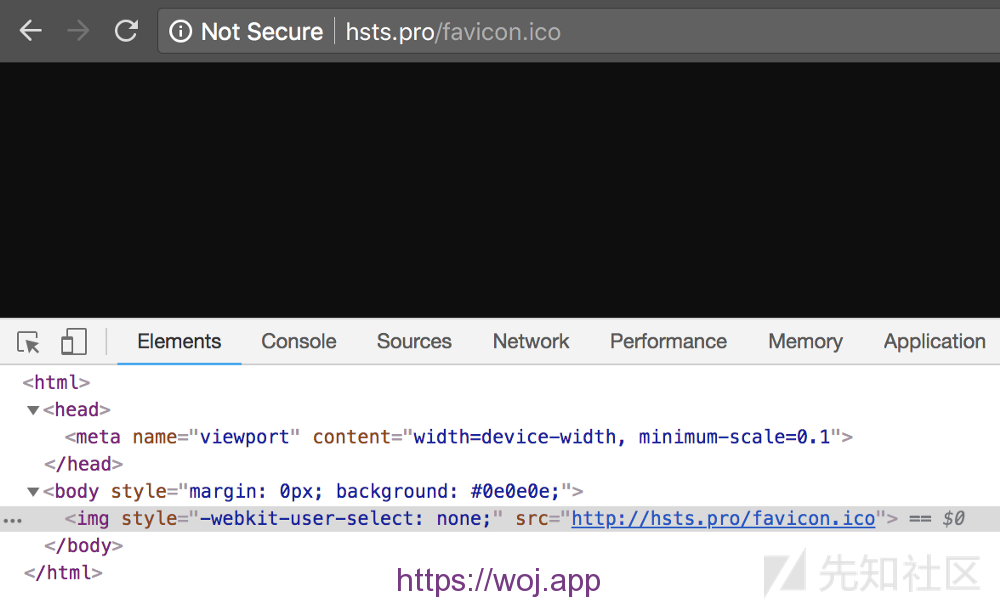The height and width of the screenshot is (603, 1000).
Task: Activate the inspect element picker tool
Action: (x=29, y=342)
